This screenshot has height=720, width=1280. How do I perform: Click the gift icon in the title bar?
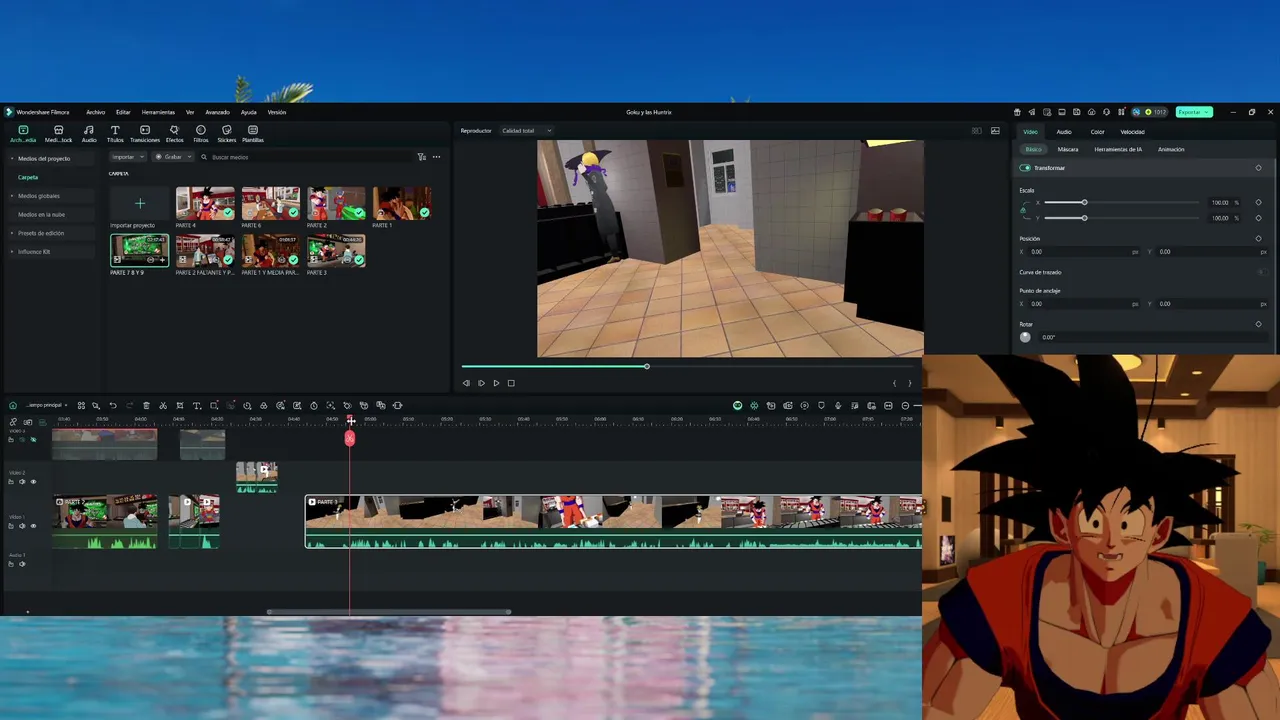[x=1017, y=112]
